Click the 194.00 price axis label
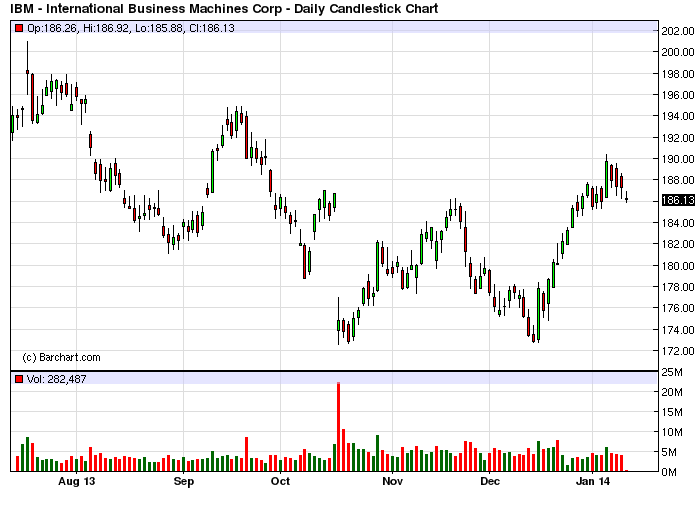700x512 pixels. pyautogui.click(x=678, y=116)
